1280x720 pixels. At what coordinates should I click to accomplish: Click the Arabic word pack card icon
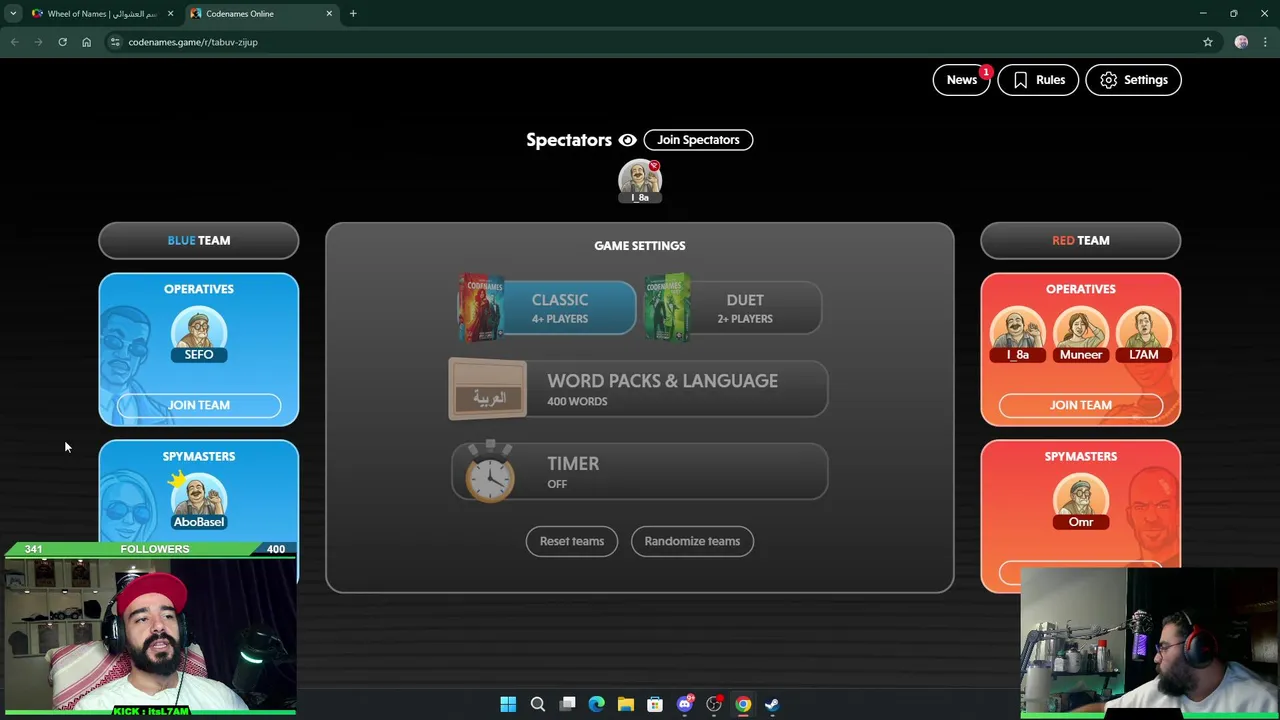click(488, 389)
